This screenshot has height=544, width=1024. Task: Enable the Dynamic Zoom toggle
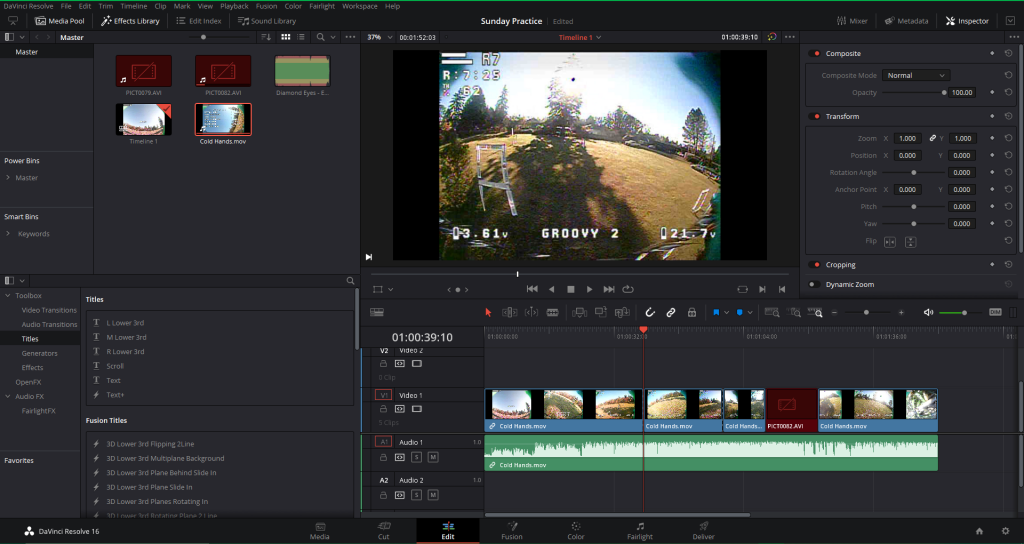tap(814, 284)
